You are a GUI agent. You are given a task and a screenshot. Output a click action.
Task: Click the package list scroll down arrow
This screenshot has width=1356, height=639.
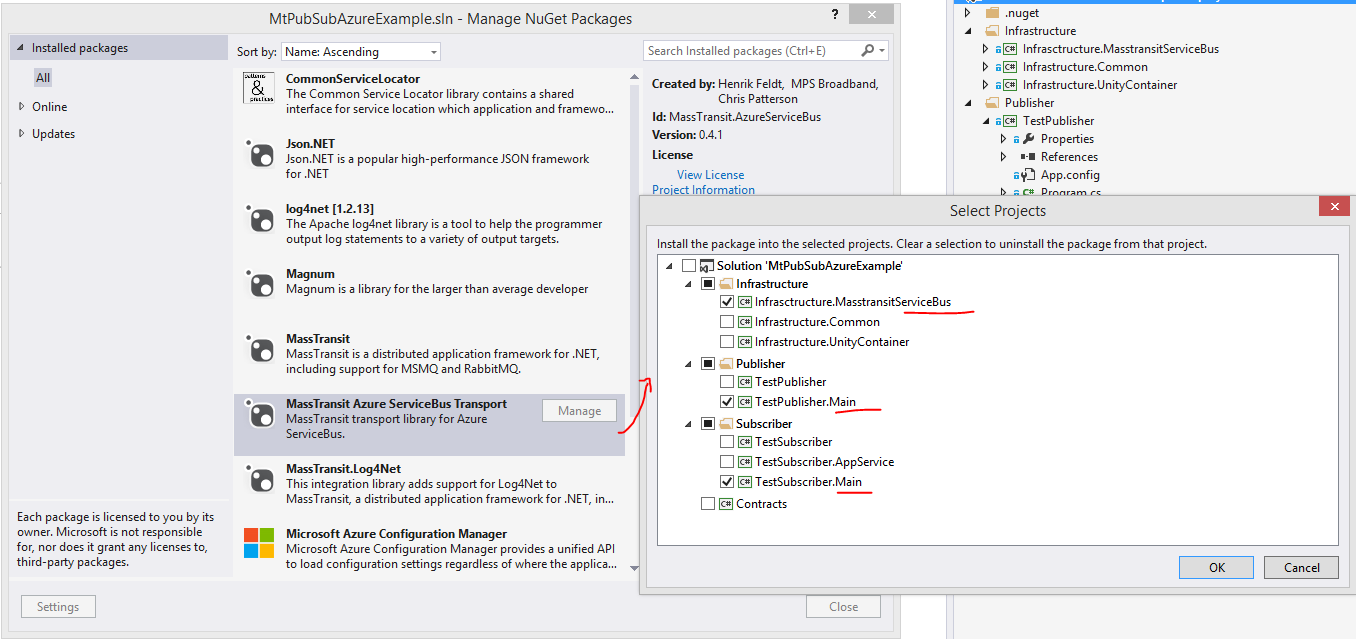point(632,568)
